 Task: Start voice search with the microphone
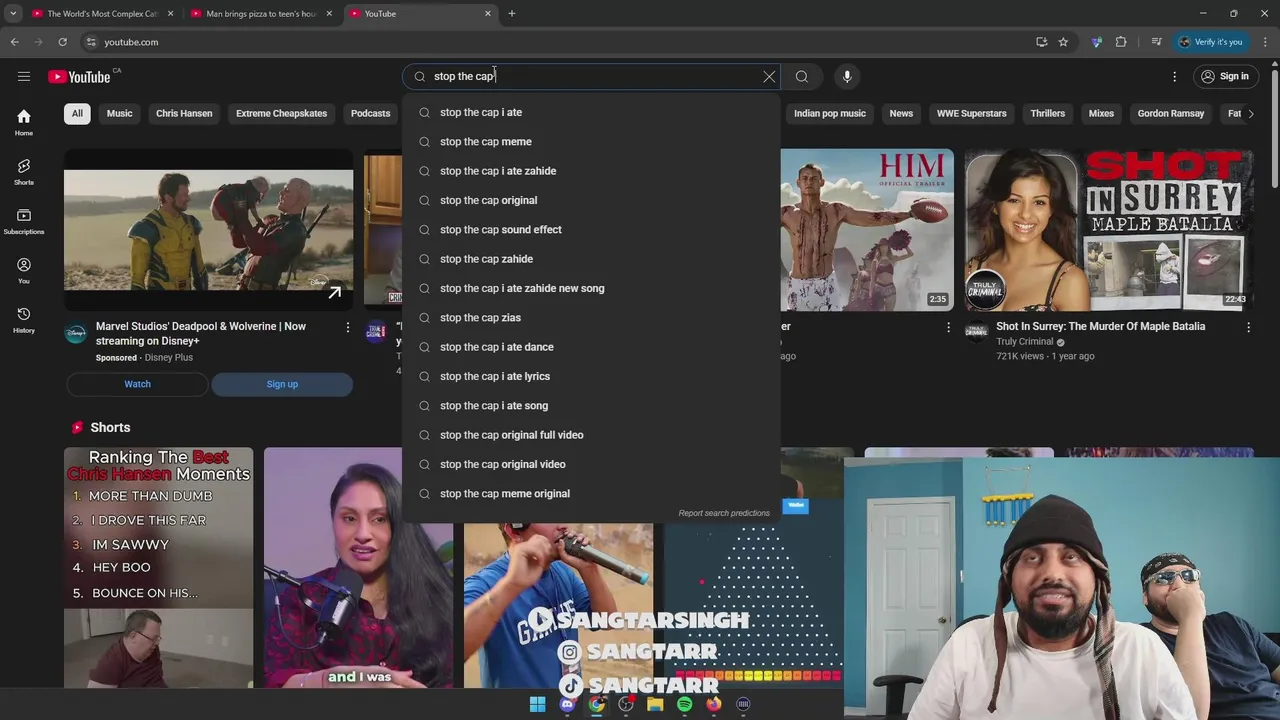(x=847, y=76)
